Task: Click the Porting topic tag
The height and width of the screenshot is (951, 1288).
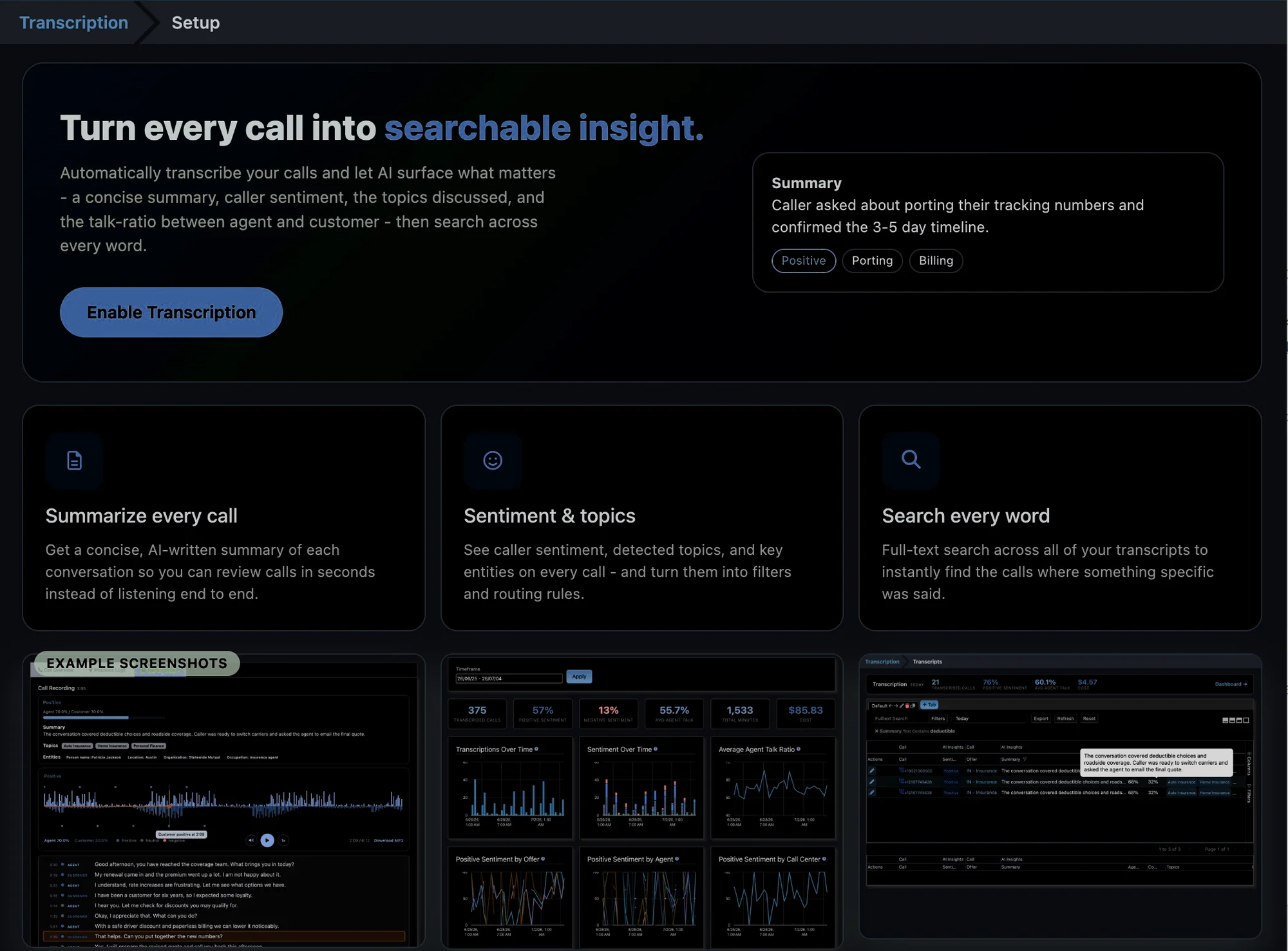Action: [872, 260]
